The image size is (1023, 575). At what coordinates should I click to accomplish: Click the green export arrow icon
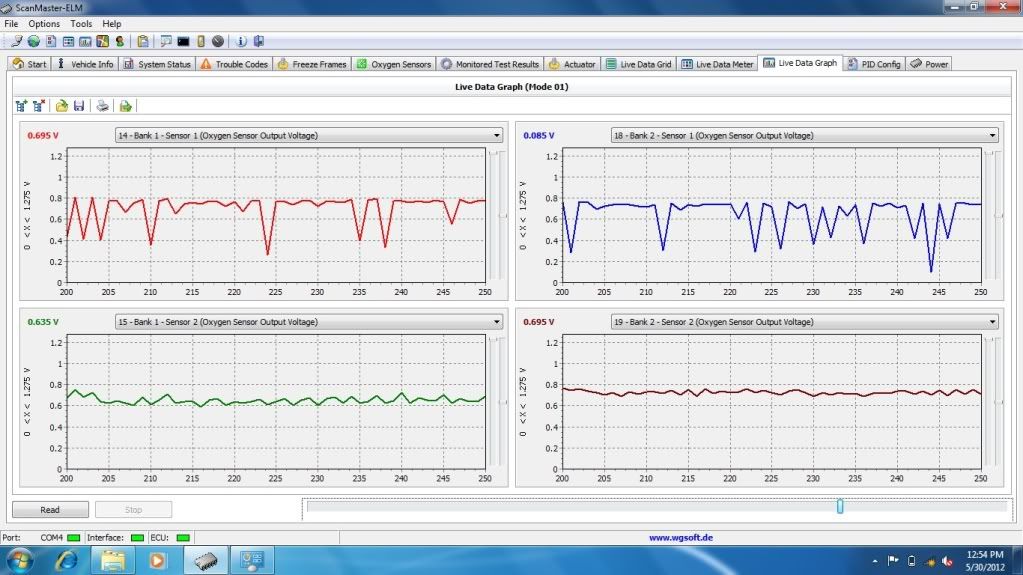coord(125,106)
